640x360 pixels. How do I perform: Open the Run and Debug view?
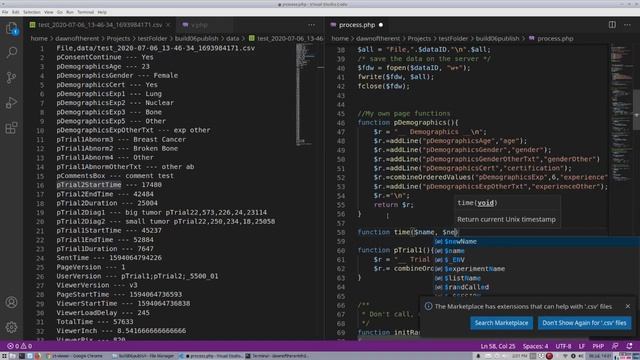click(x=11, y=102)
